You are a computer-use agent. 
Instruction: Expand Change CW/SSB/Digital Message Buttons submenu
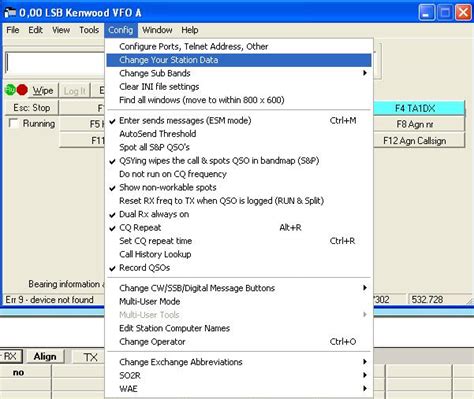239,288
